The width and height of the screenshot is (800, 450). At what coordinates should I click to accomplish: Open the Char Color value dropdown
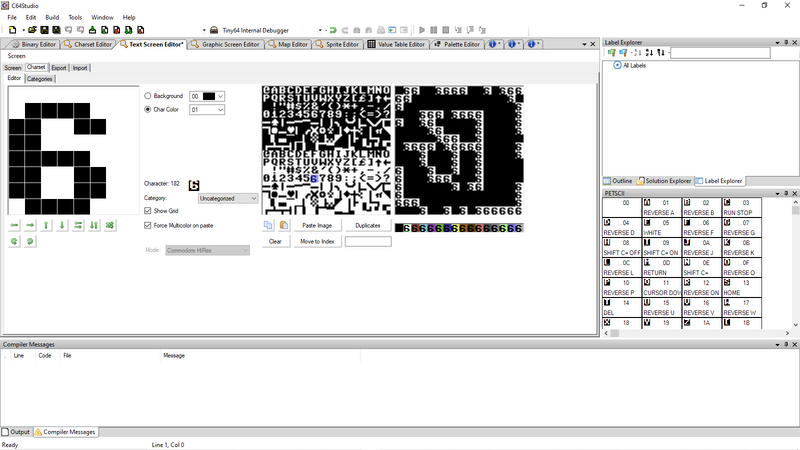207,110
